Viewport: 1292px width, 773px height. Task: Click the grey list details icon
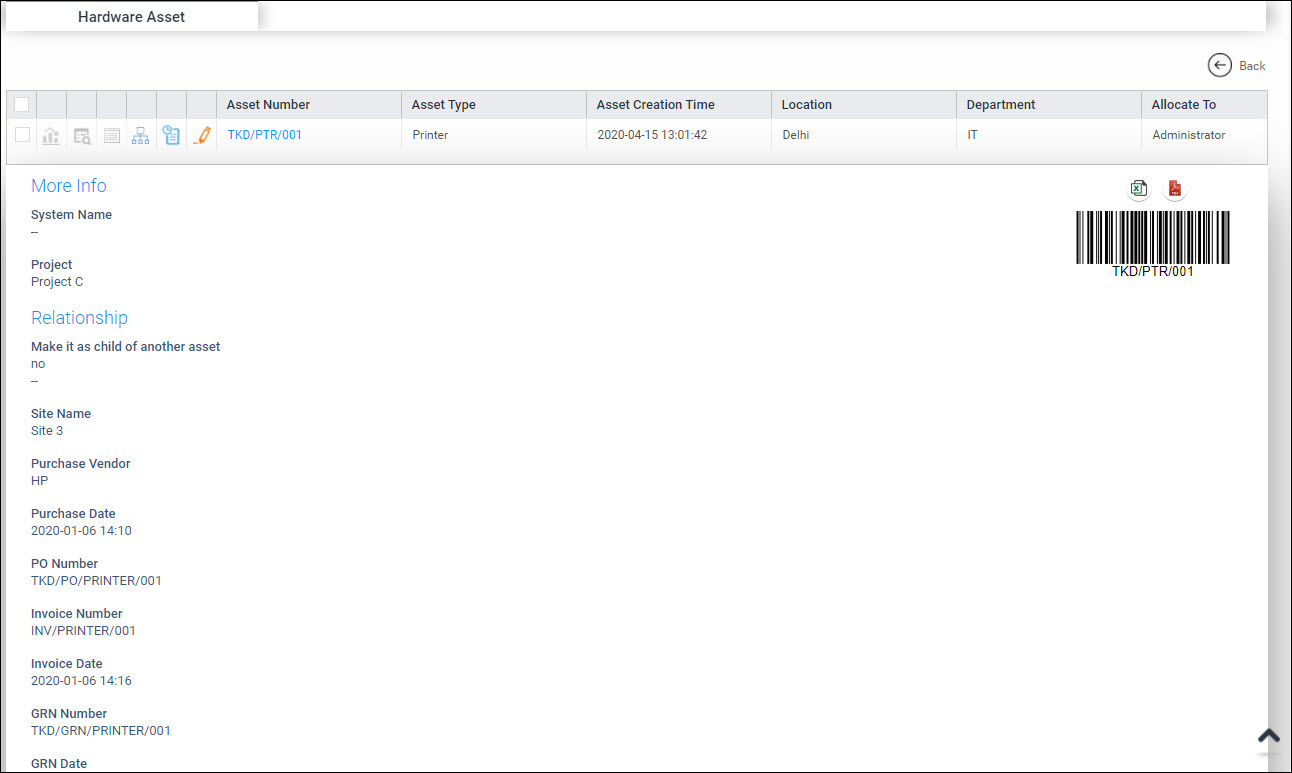[112, 135]
